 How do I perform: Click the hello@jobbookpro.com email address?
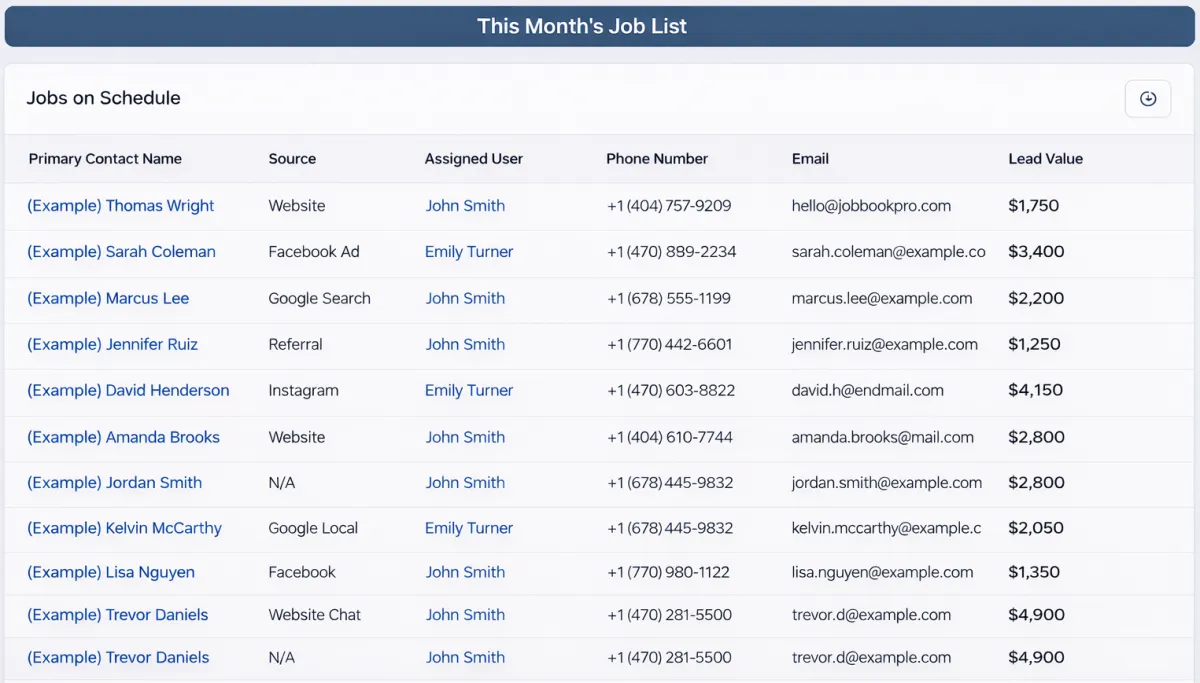pos(871,206)
